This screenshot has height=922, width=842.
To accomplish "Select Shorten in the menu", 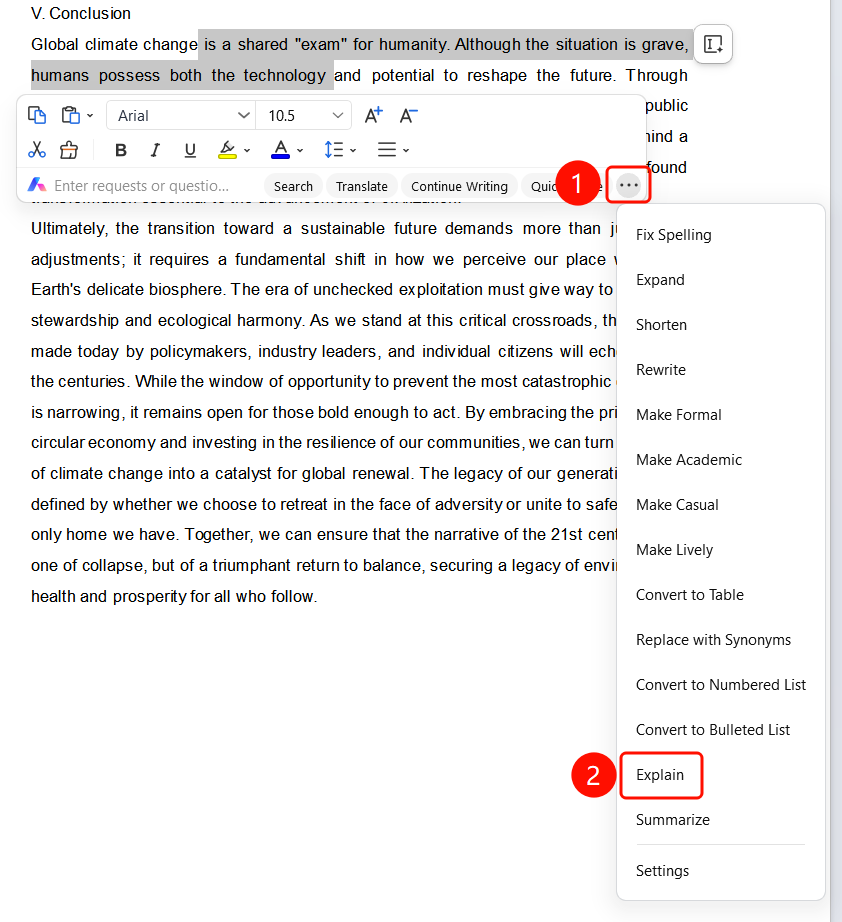I will [661, 325].
